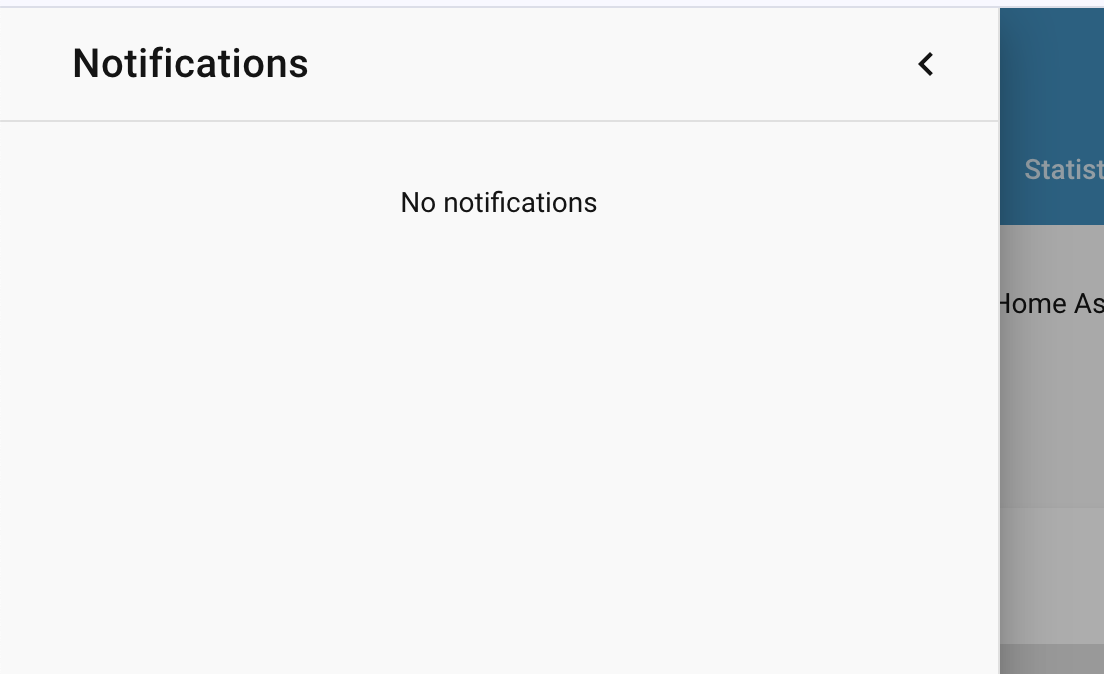This screenshot has width=1104, height=674.
Task: Switch to the partially visible Statistics tab
Action: click(1063, 169)
